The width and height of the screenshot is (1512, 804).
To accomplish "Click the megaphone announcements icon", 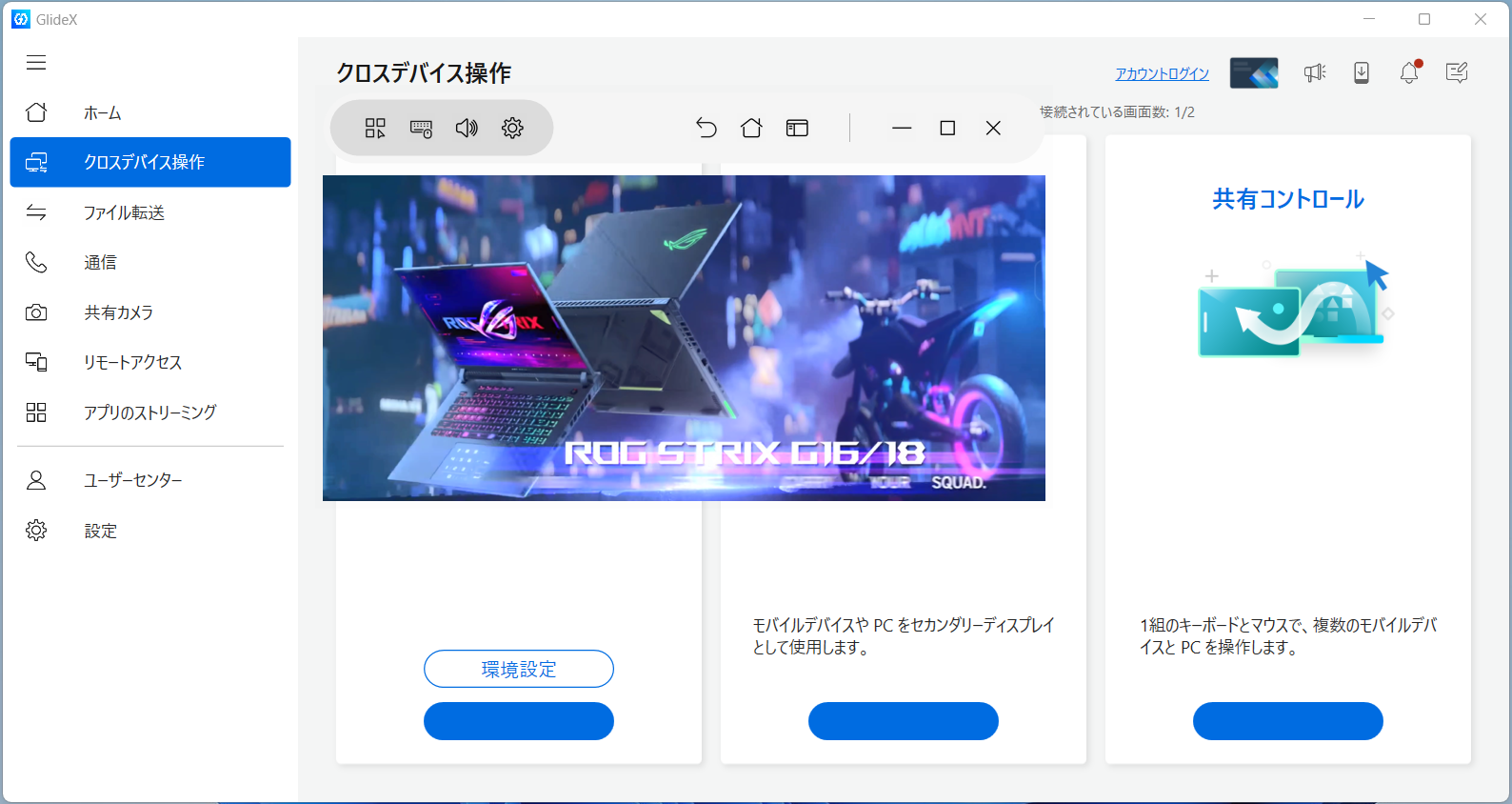I will pyautogui.click(x=1315, y=73).
